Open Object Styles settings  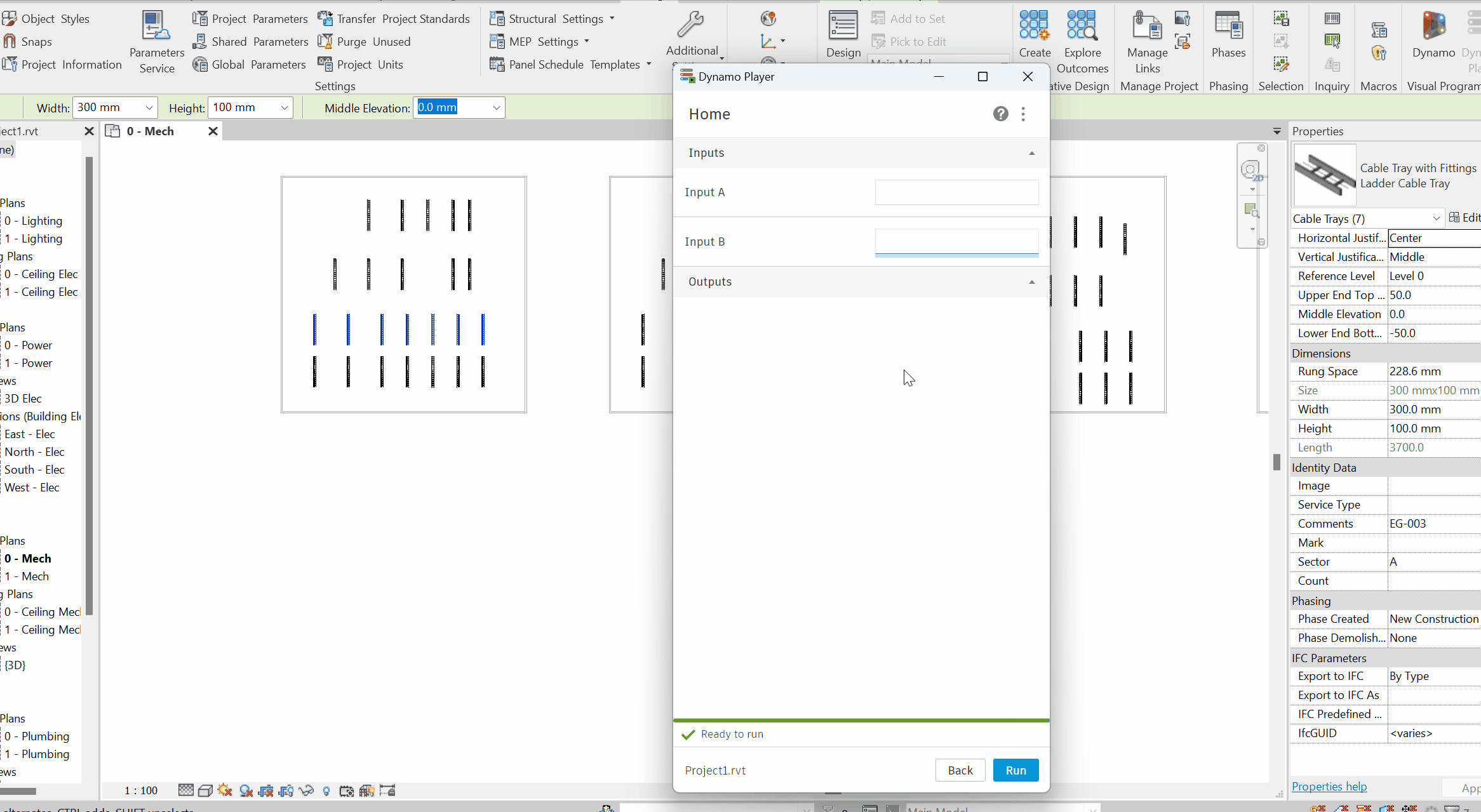click(46, 18)
